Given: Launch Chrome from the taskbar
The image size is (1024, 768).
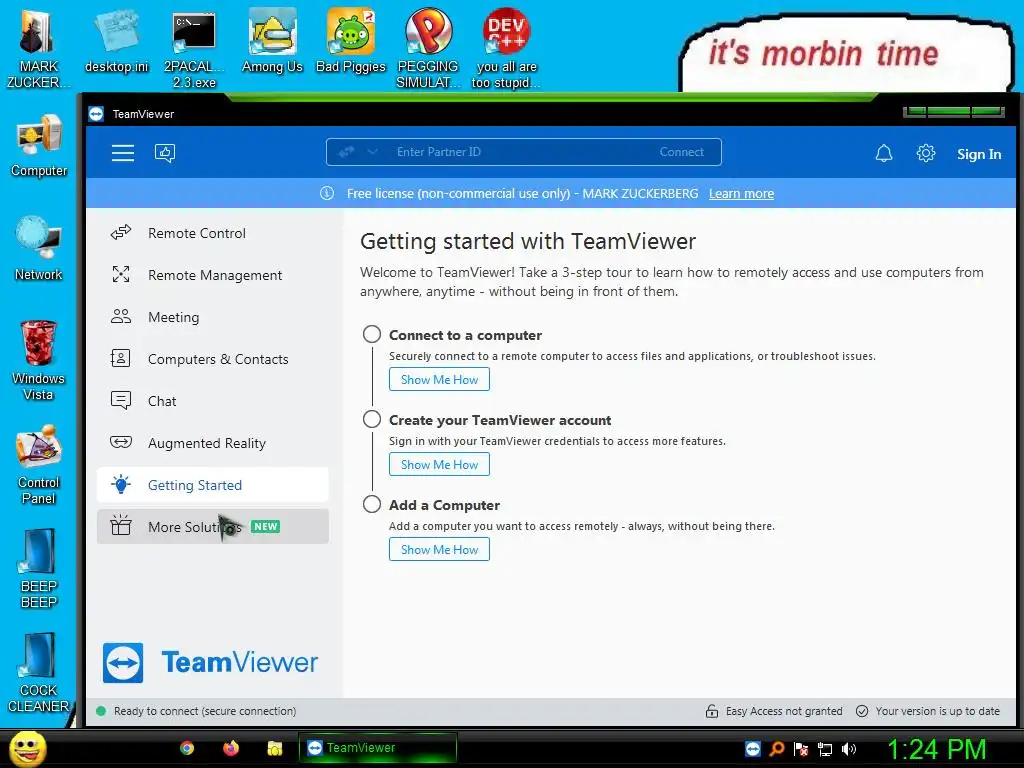Looking at the screenshot, I should click(x=187, y=748).
